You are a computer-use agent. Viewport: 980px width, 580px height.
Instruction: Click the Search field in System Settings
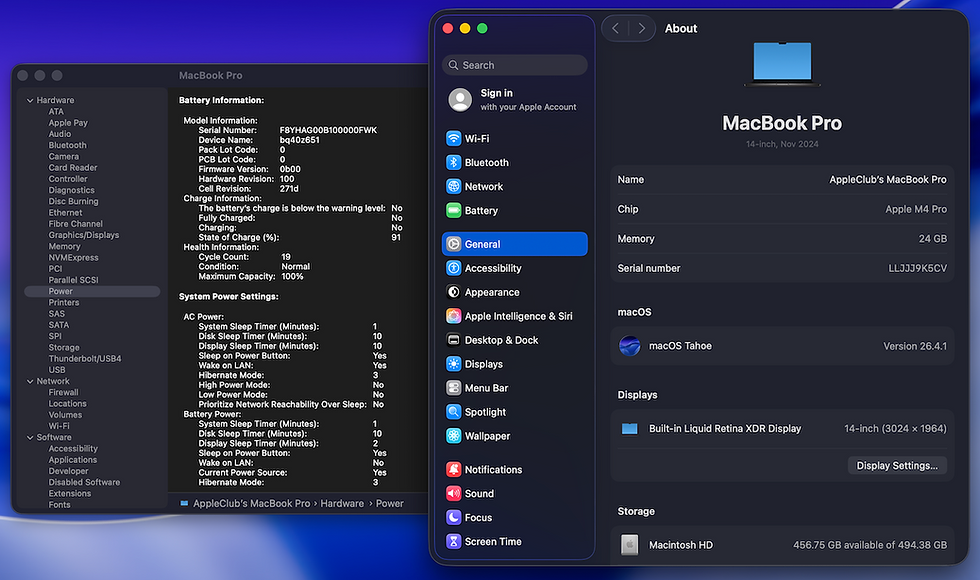click(x=514, y=65)
